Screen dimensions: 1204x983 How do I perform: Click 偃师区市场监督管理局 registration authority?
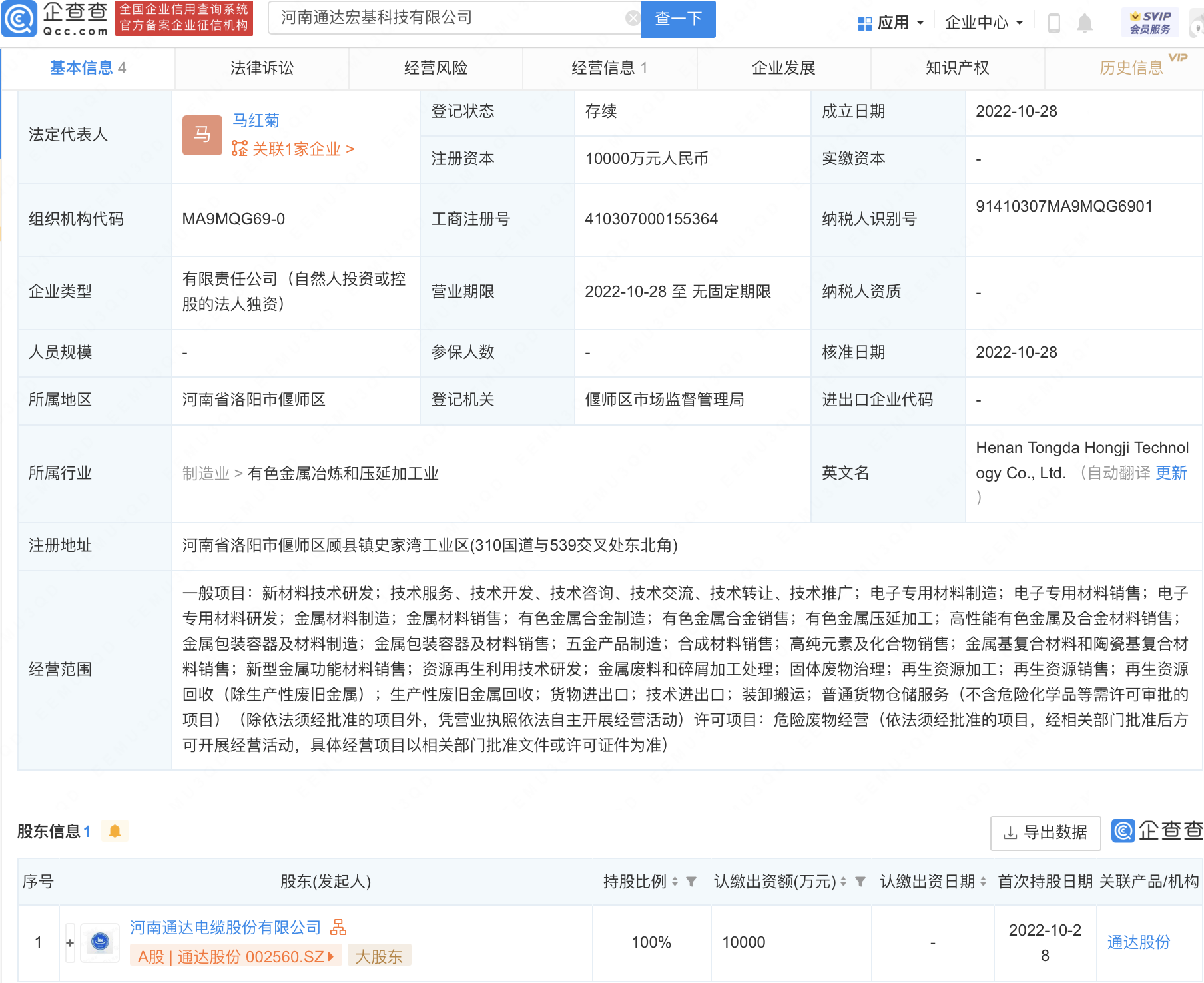[665, 400]
